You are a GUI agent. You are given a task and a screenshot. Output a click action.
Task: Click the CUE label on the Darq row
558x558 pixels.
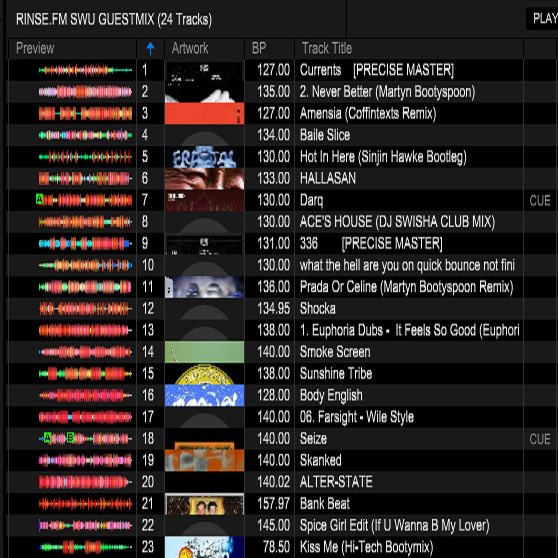540,201
